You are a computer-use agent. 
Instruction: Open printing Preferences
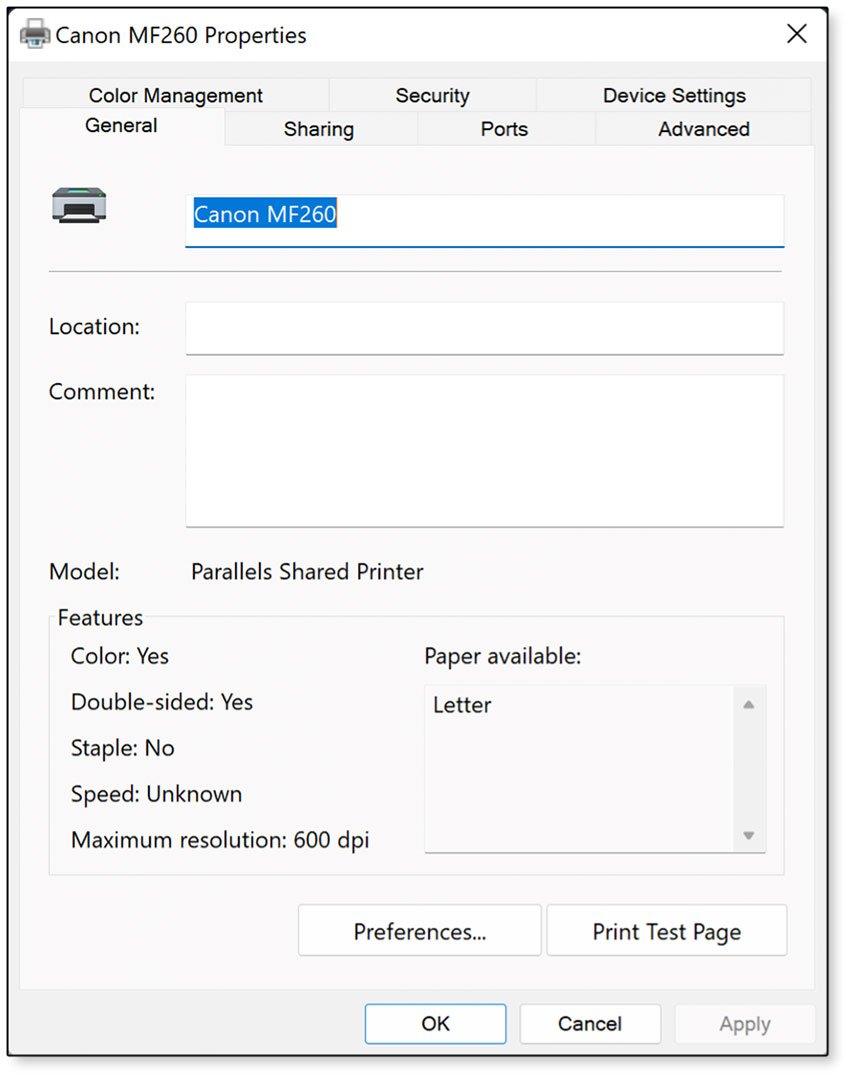pyautogui.click(x=418, y=930)
